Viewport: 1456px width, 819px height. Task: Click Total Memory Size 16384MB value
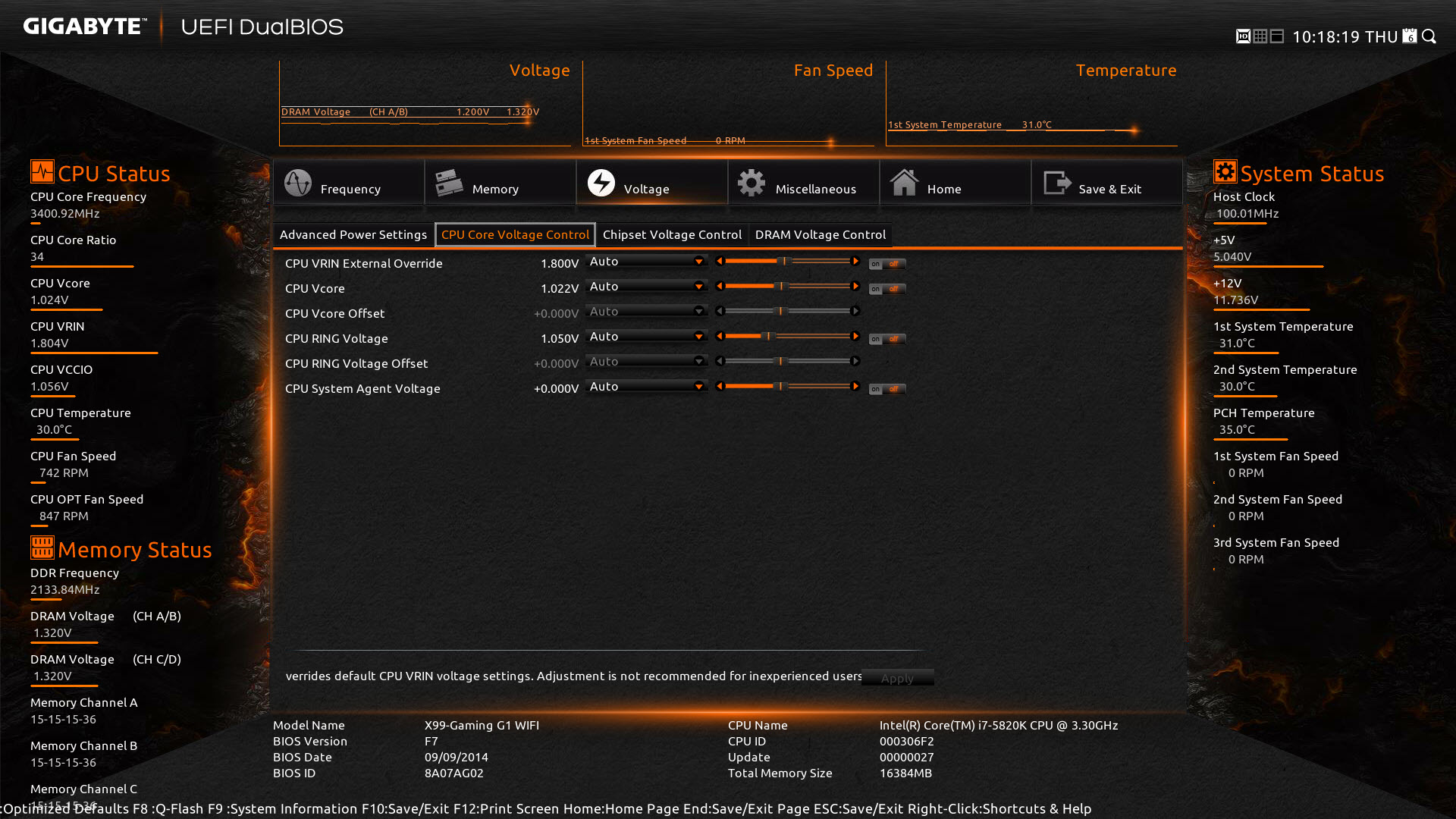[905, 773]
